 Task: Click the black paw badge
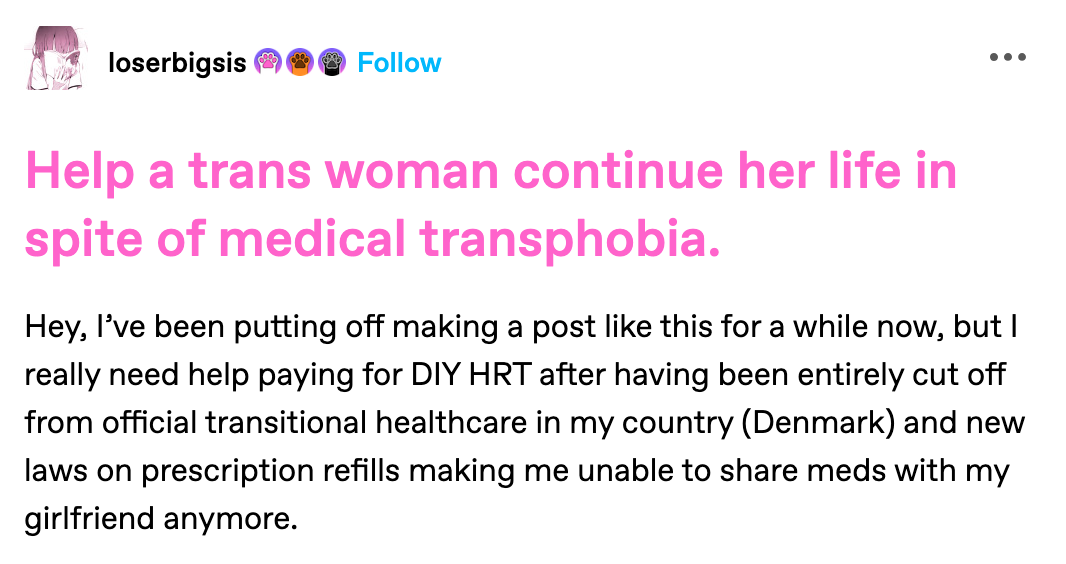tap(331, 63)
